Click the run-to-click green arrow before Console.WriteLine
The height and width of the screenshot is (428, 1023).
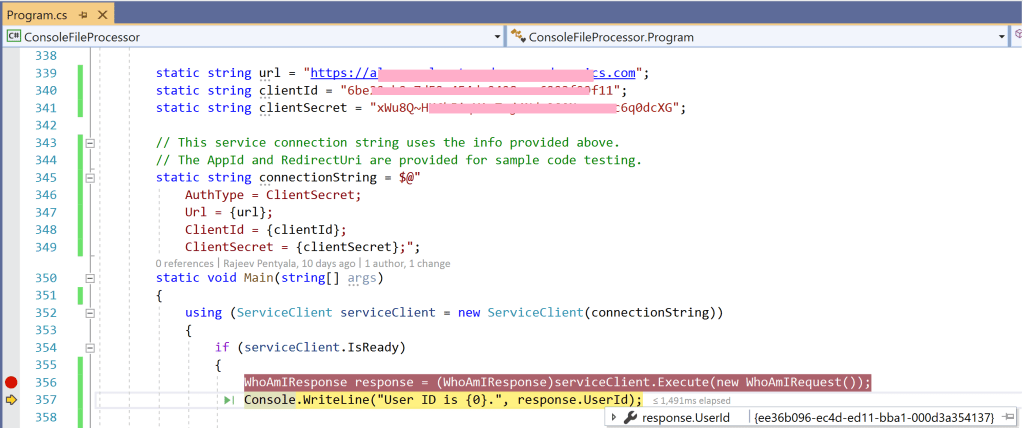point(233,400)
